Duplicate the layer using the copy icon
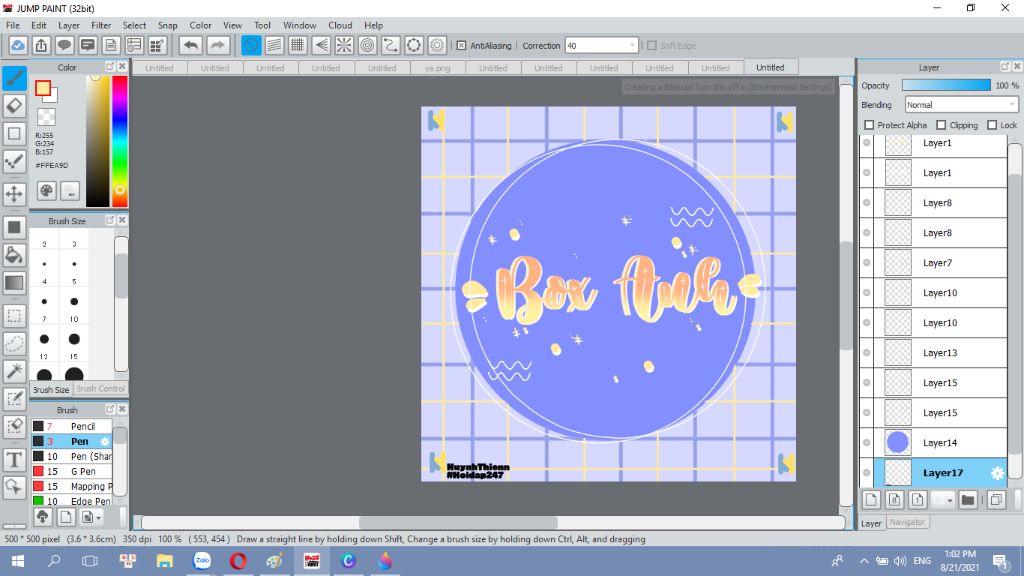This screenshot has width=1024, height=576. click(996, 500)
